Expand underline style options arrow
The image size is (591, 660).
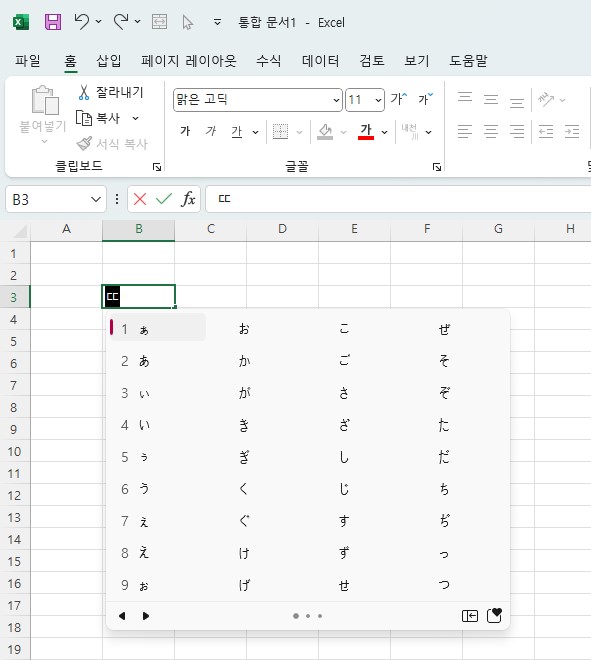256,132
